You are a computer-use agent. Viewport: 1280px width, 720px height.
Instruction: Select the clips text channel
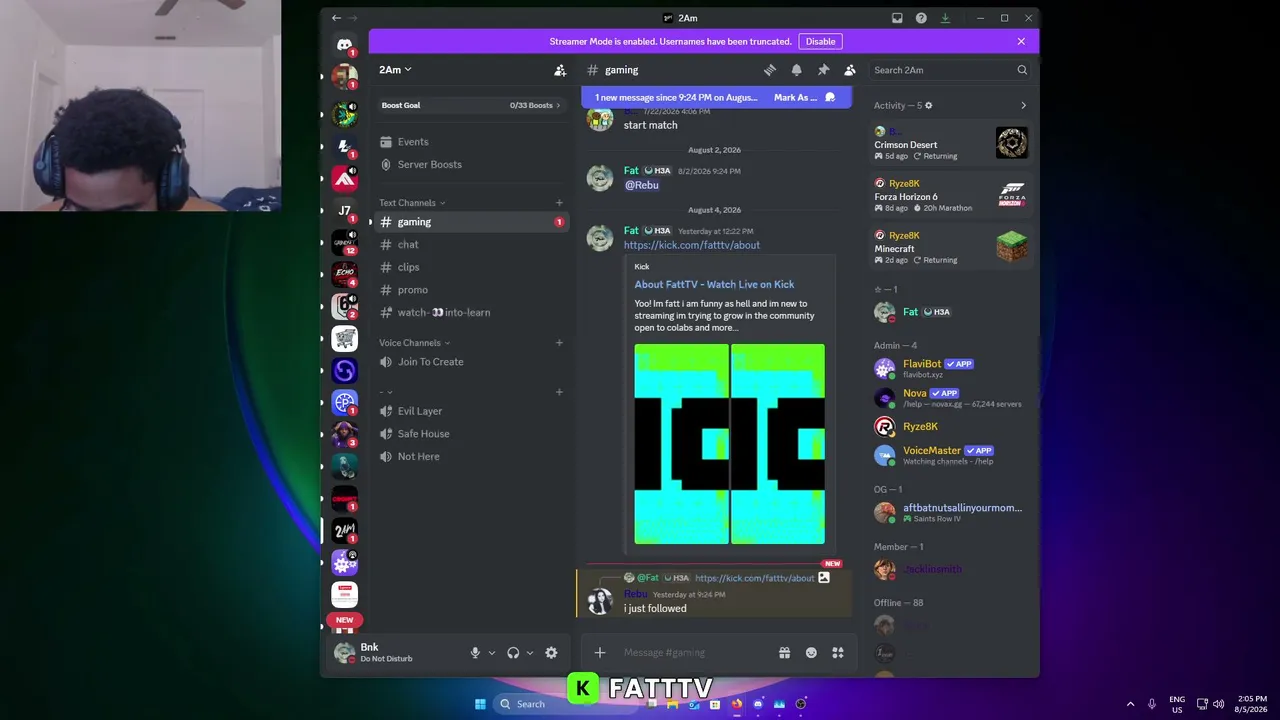pos(471,267)
